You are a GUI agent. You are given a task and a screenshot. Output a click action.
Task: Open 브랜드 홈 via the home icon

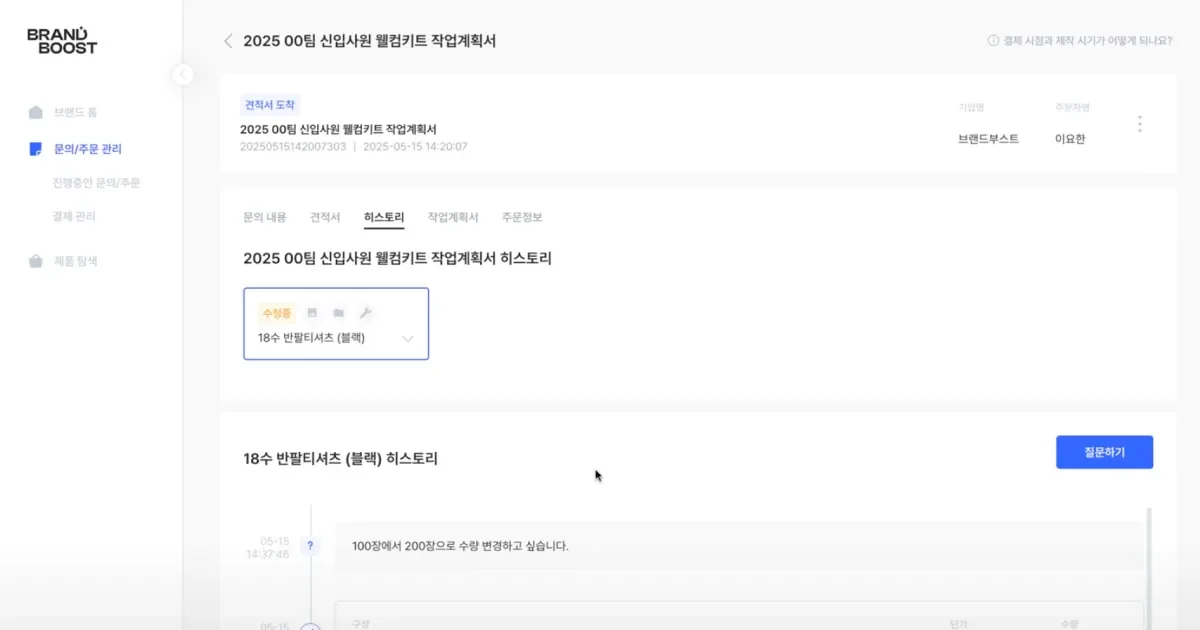pyautogui.click(x=38, y=111)
